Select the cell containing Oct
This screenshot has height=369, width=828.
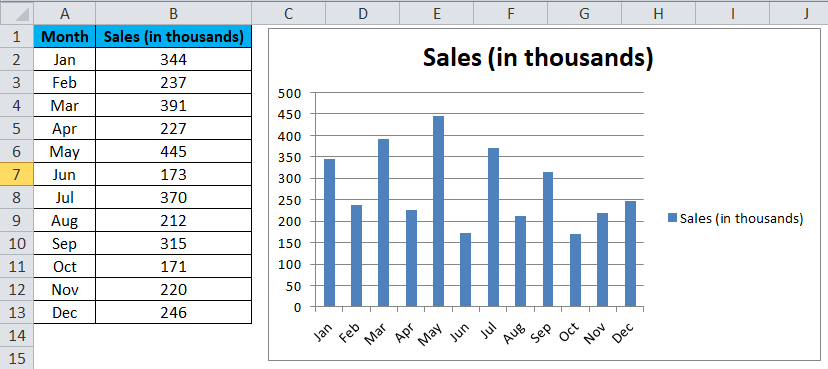pyautogui.click(x=65, y=267)
